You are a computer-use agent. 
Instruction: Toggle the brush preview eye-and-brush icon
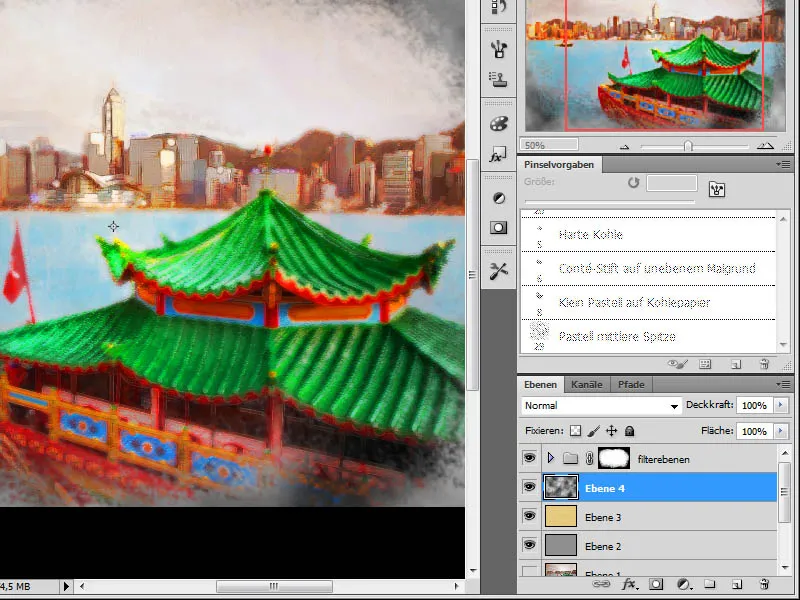678,364
